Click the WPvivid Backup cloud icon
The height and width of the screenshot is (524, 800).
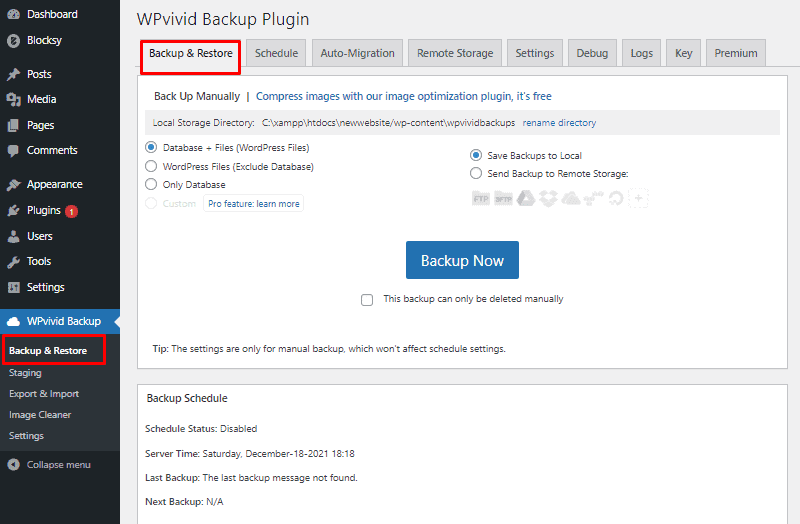[14, 321]
